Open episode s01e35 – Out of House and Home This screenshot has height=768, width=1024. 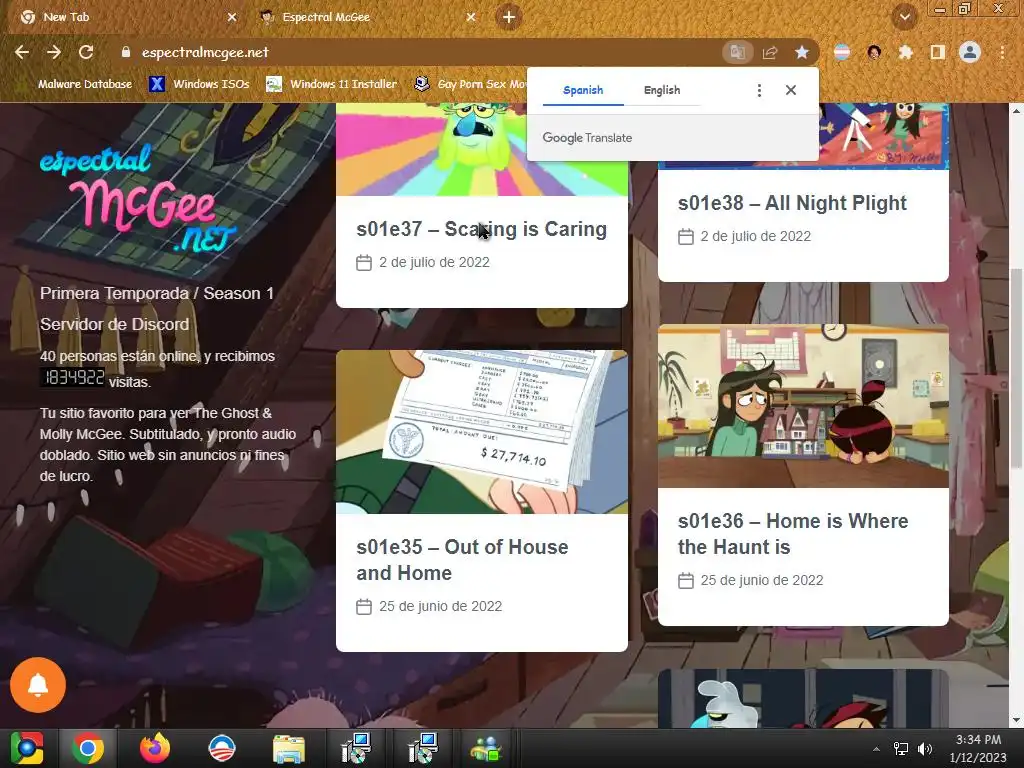pos(462,560)
